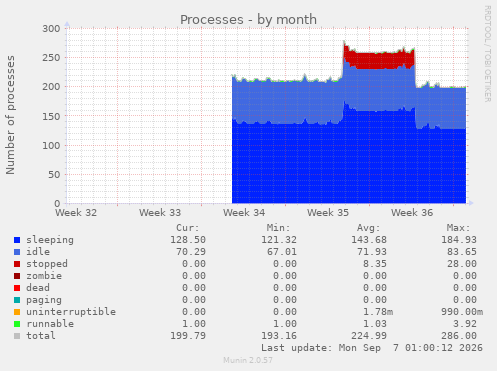497x371 pixels.
Task: Click idle minimum value 67.01
Action: 282,252
